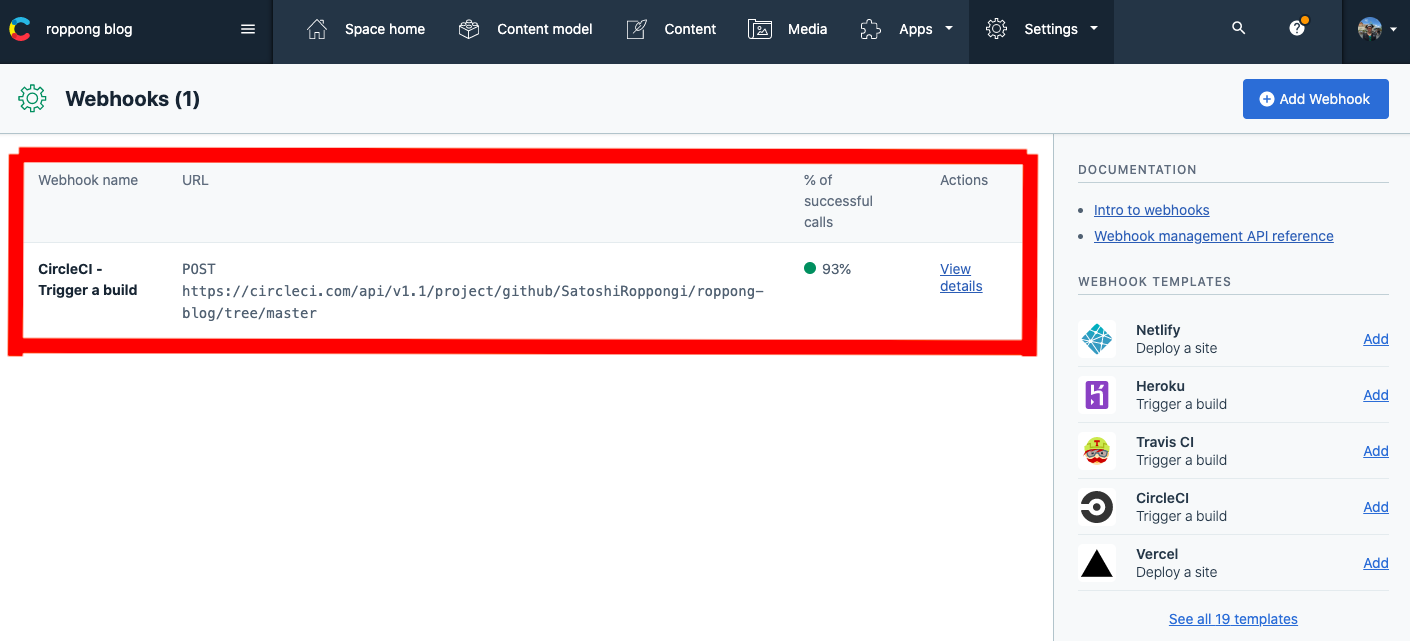Click CircleCI - Trigger a build webhook name
Viewport: 1410px width, 641px height.
coord(88,279)
